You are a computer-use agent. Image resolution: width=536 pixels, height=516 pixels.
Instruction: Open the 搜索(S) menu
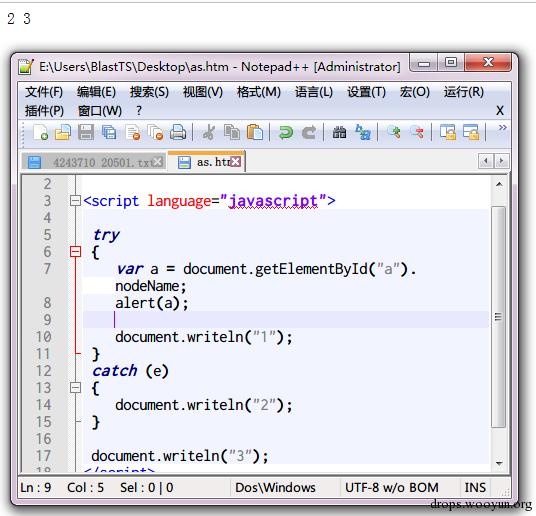(x=149, y=92)
